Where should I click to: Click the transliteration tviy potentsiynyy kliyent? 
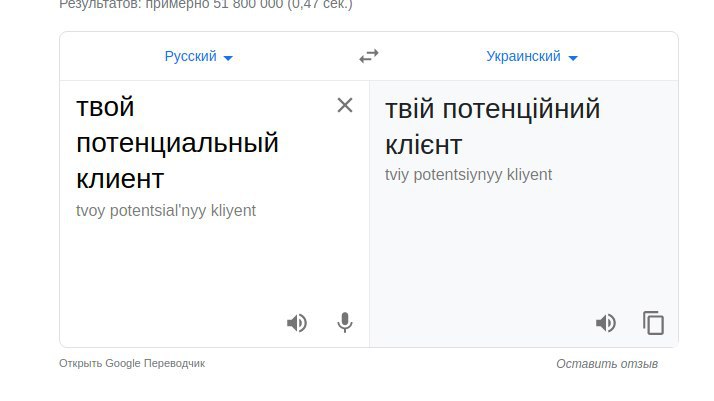tap(468, 175)
